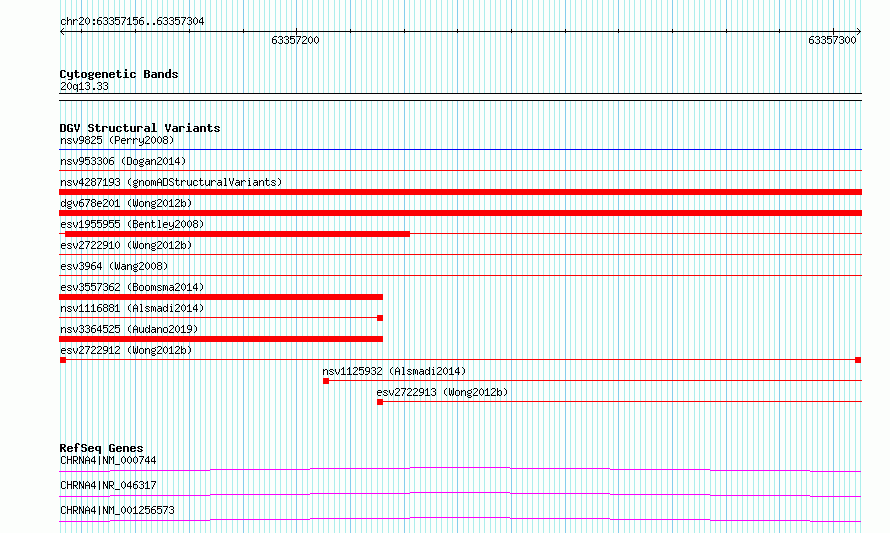Click the thick red nsv4287193 variant bar
The width and height of the screenshot is (890, 533).
460,192
